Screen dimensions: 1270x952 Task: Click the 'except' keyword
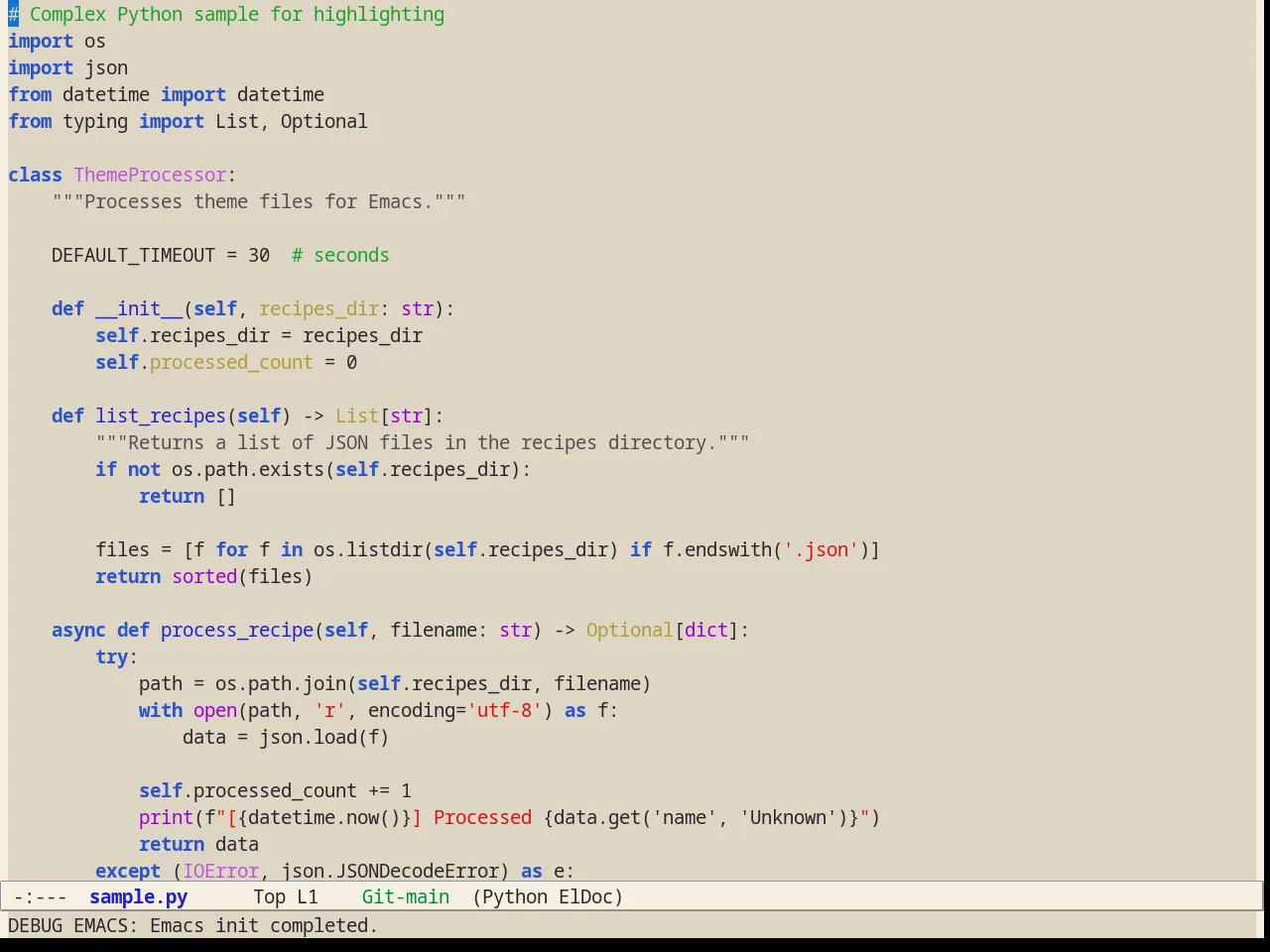click(x=128, y=872)
